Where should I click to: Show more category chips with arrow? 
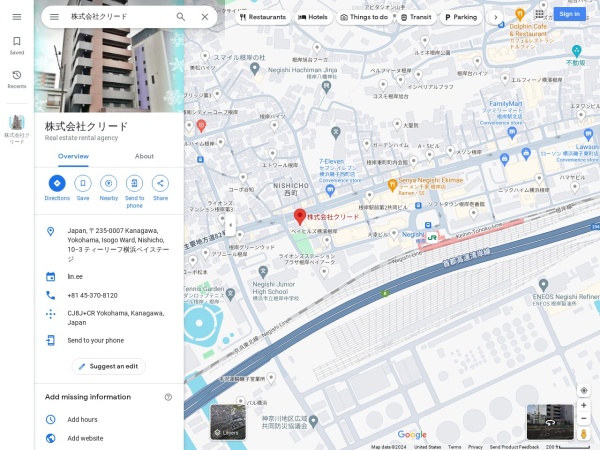(x=496, y=17)
